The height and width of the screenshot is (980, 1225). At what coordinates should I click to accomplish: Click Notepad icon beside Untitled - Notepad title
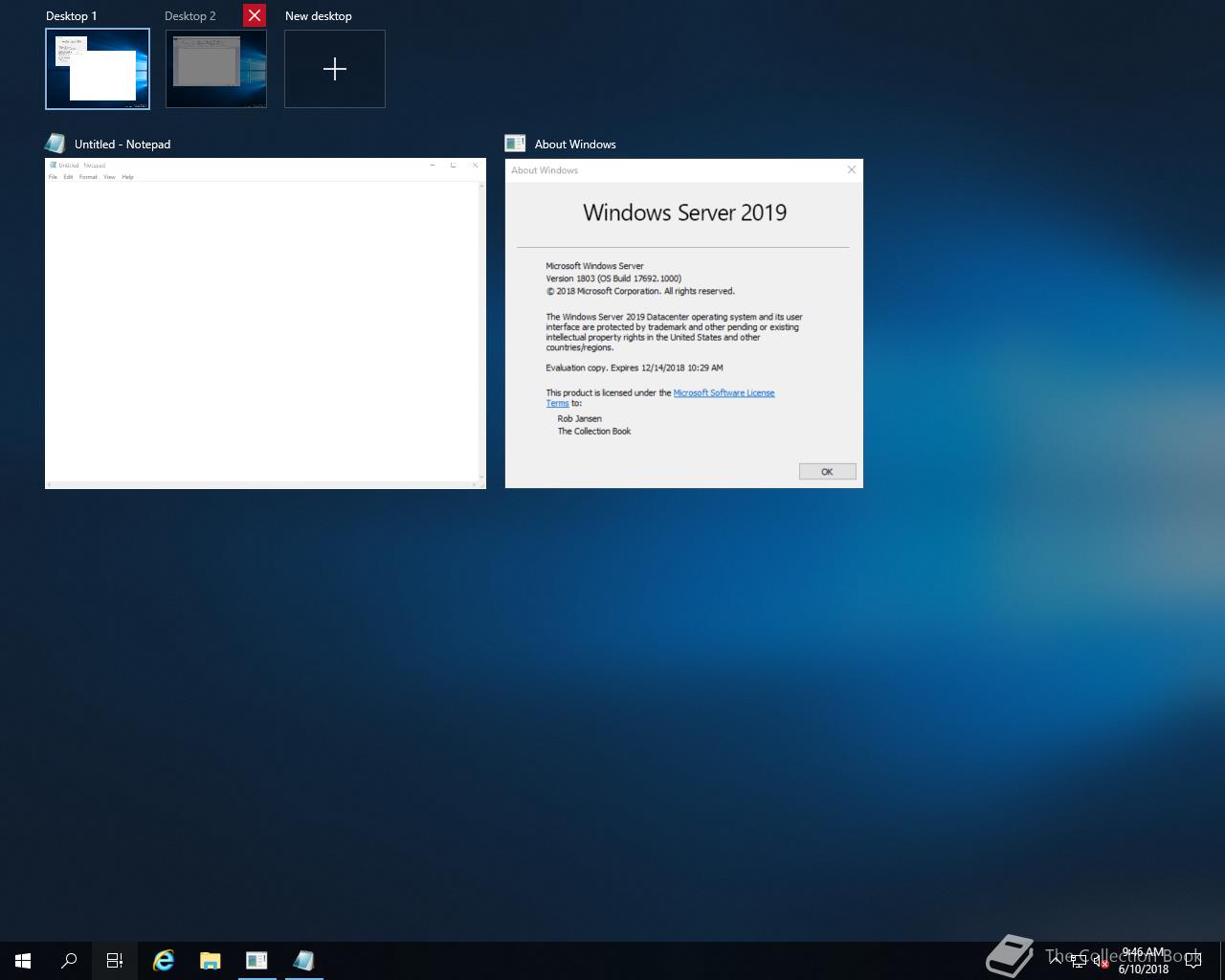tap(56, 144)
